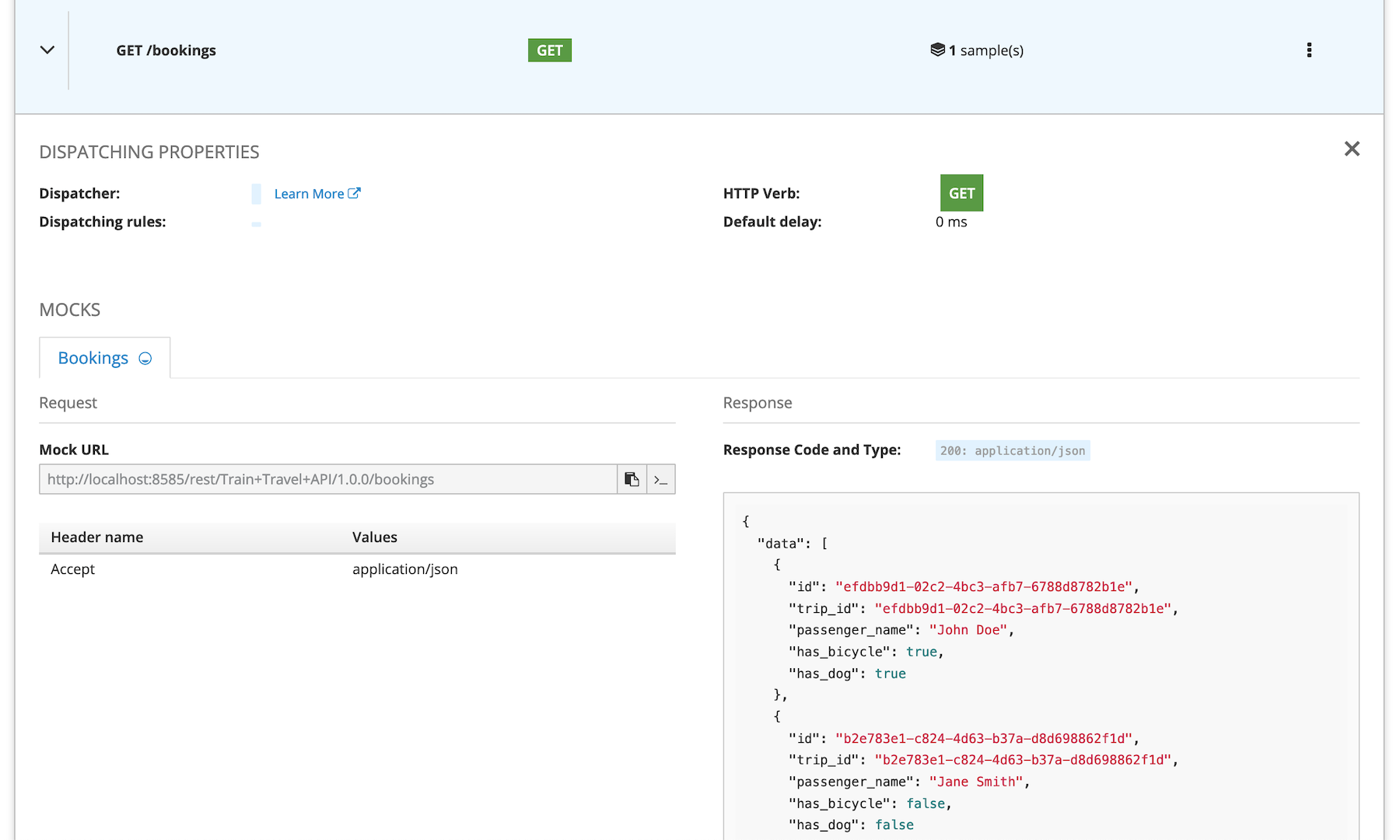Click the external-link icon beside Learn More
This screenshot has height=840, width=1400.
click(355, 193)
